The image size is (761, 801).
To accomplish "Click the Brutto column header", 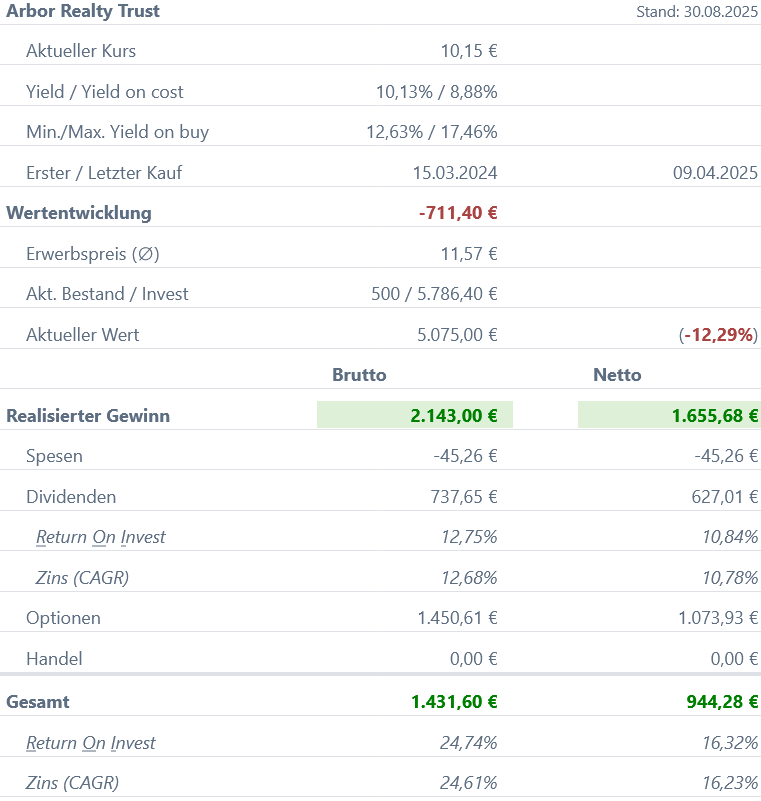I will [359, 375].
